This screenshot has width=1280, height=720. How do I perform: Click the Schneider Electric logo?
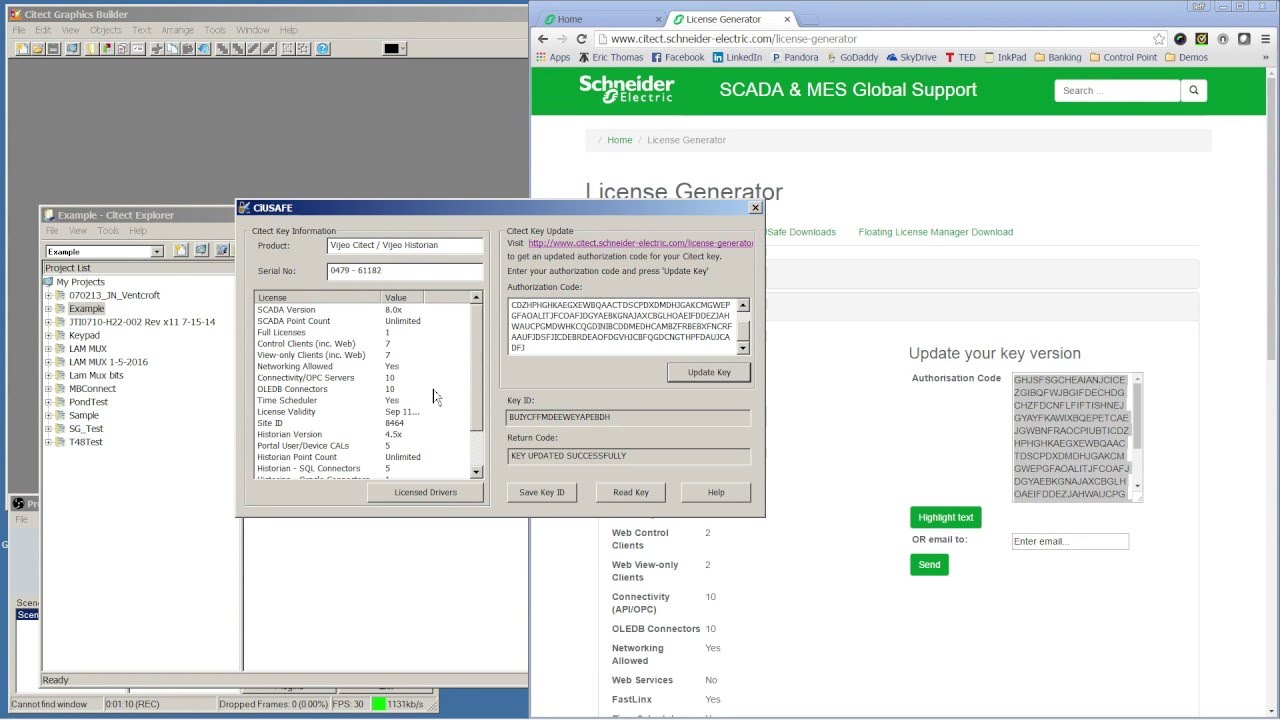[627, 89]
